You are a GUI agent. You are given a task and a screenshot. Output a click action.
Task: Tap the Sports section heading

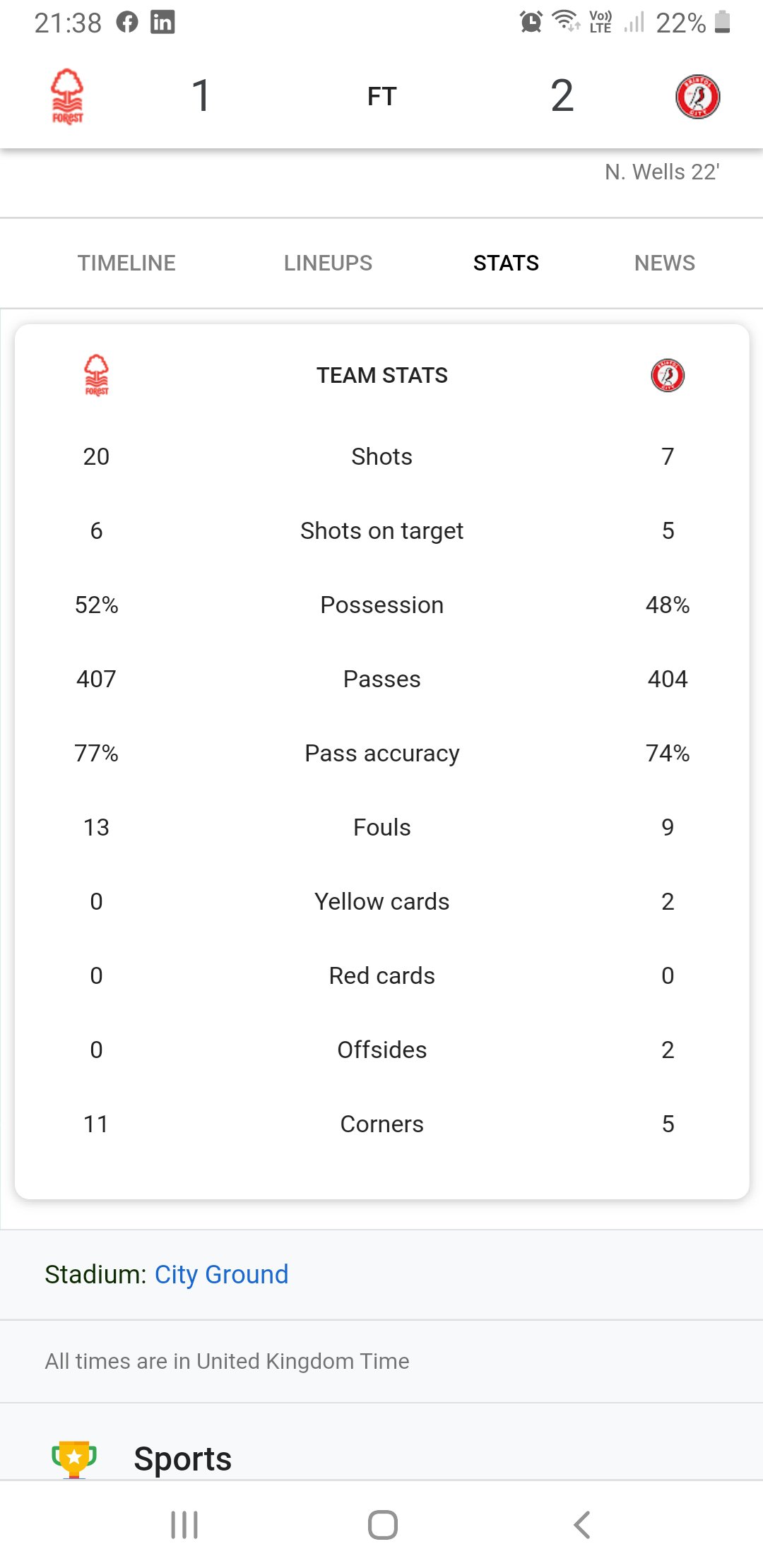(183, 1459)
